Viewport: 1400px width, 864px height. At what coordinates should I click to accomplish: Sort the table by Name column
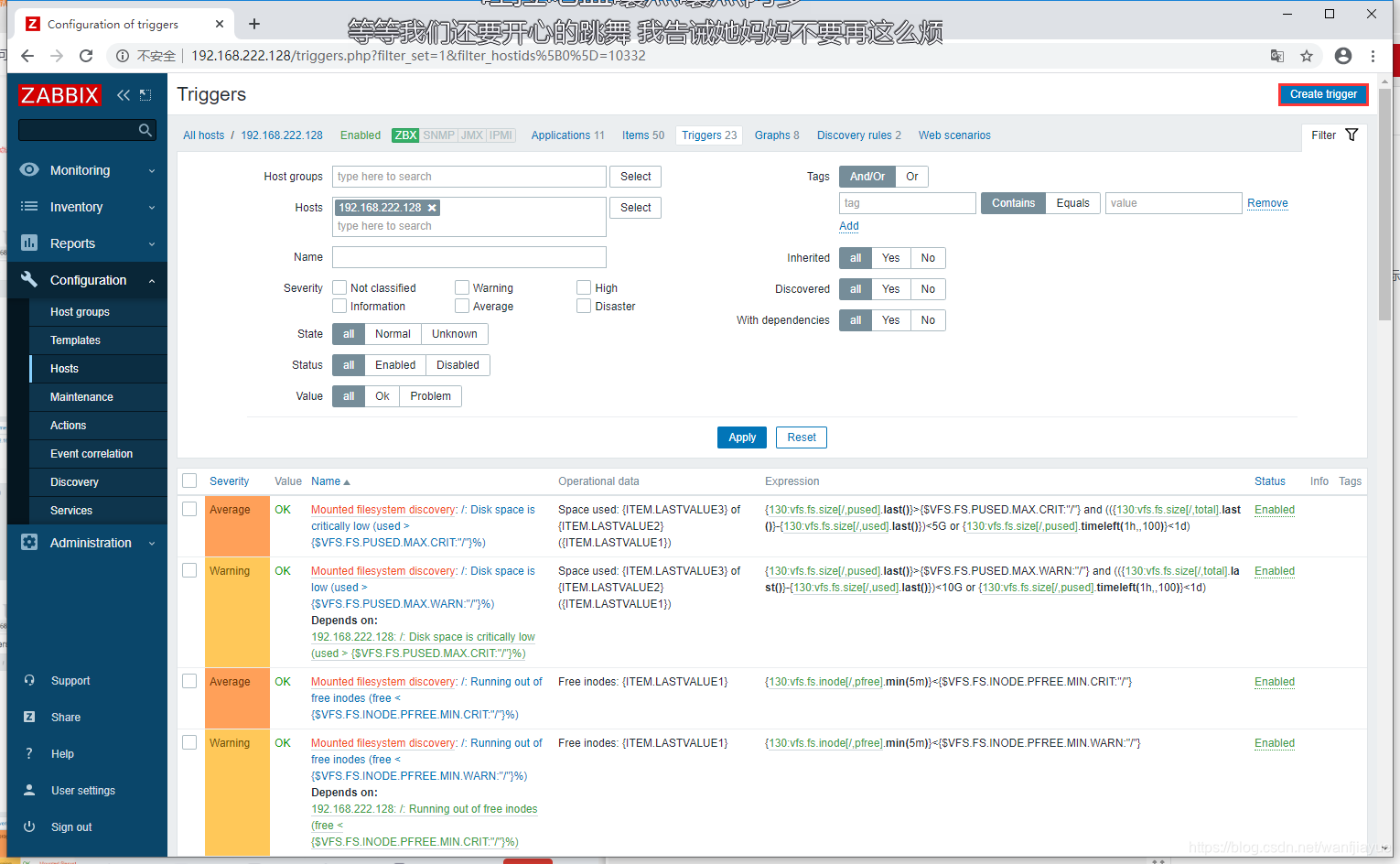[329, 481]
